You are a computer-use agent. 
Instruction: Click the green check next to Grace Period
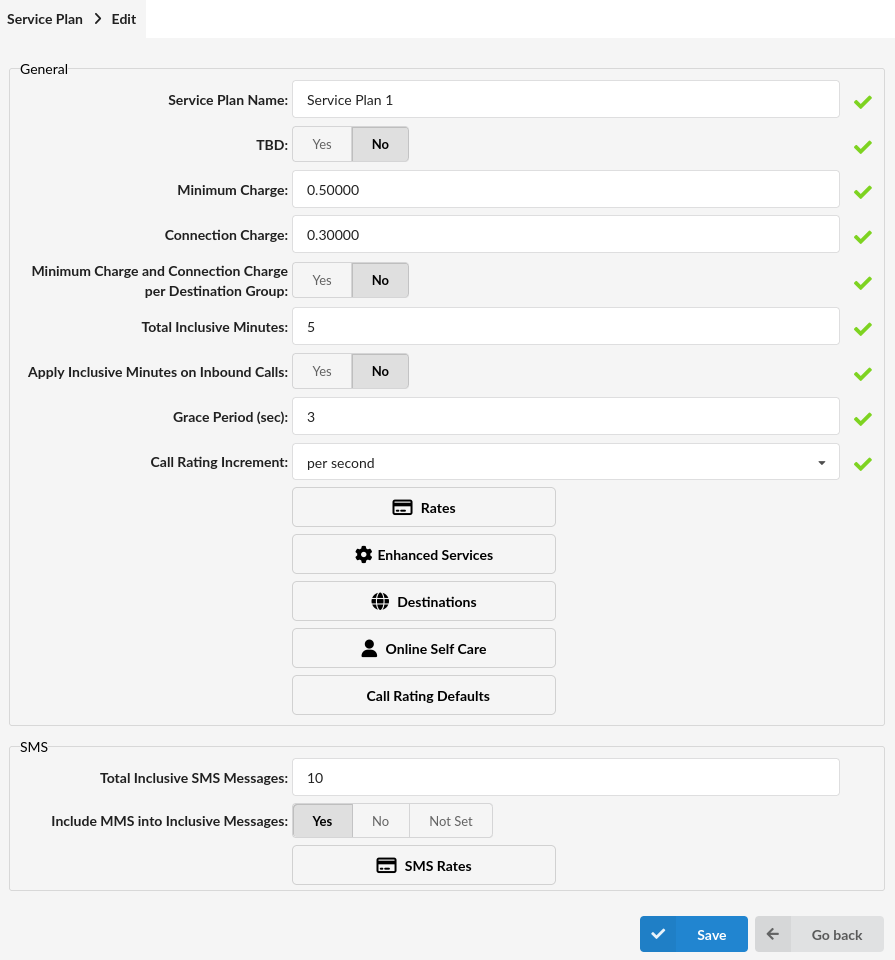[x=863, y=419]
